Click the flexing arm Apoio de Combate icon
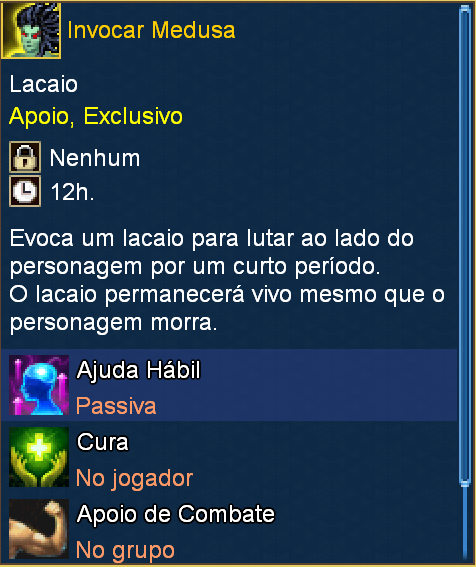Image resolution: width=476 pixels, height=567 pixels. click(39, 529)
